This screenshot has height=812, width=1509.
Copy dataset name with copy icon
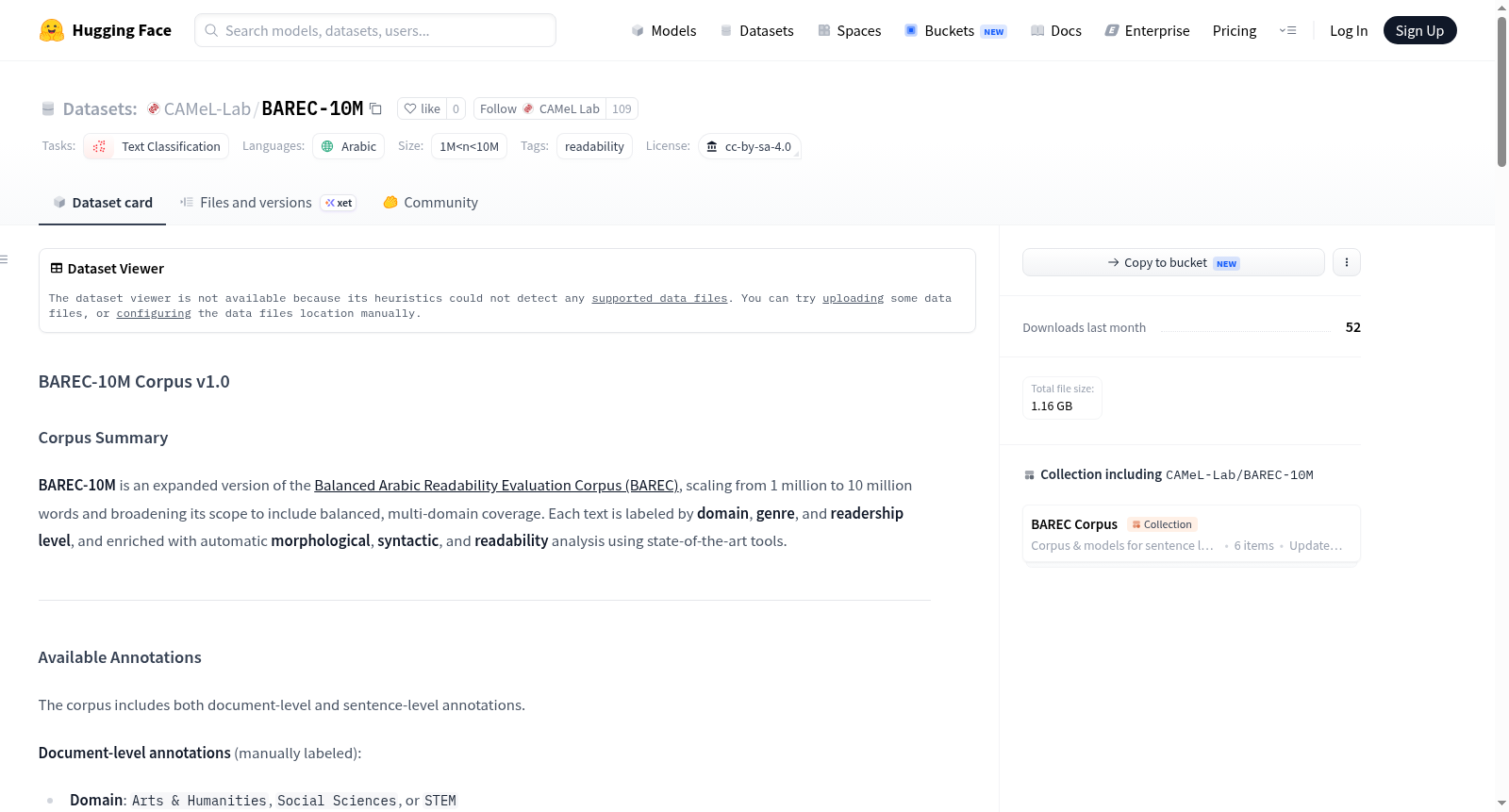pos(375,108)
